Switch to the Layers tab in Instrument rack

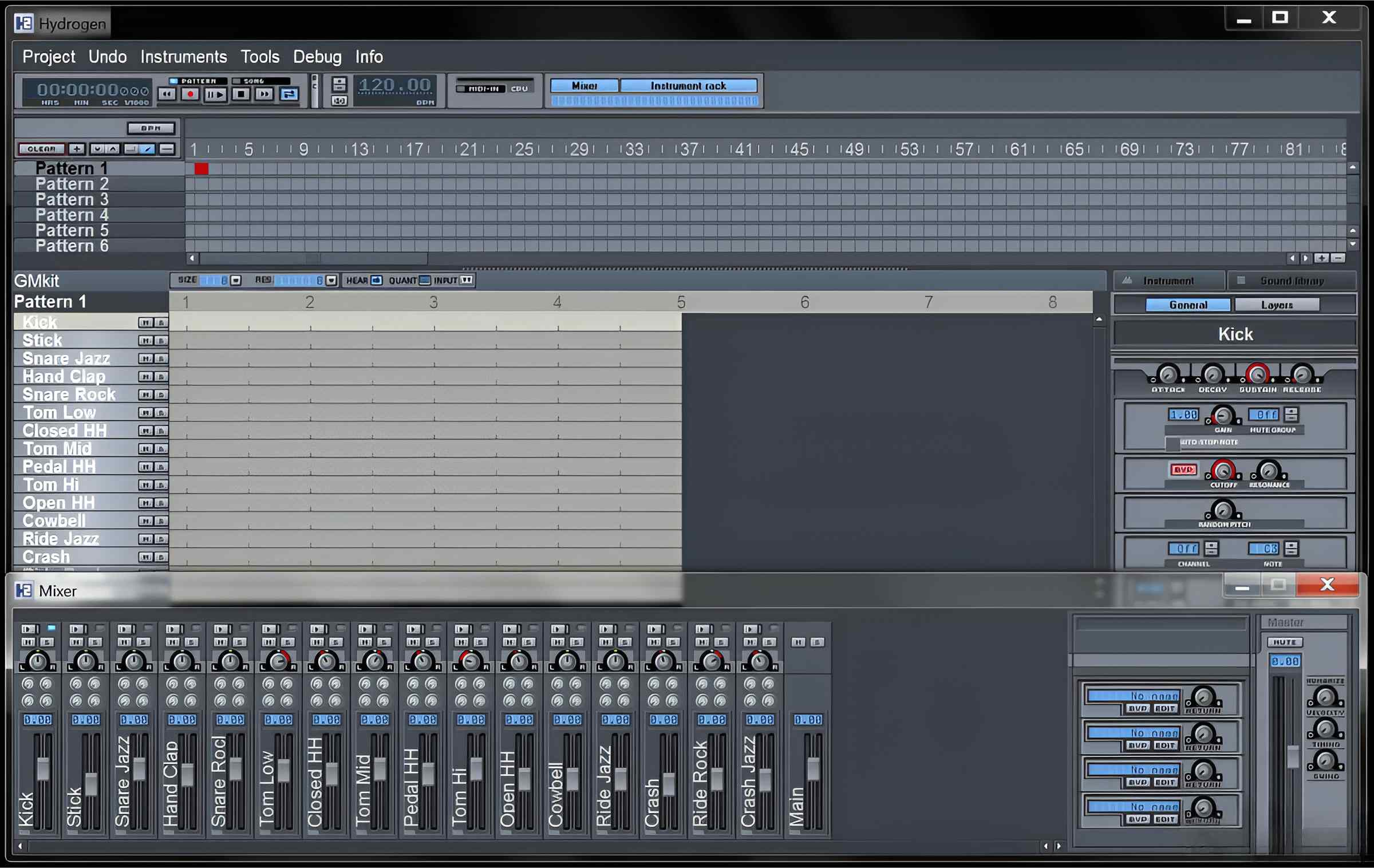pyautogui.click(x=1277, y=305)
